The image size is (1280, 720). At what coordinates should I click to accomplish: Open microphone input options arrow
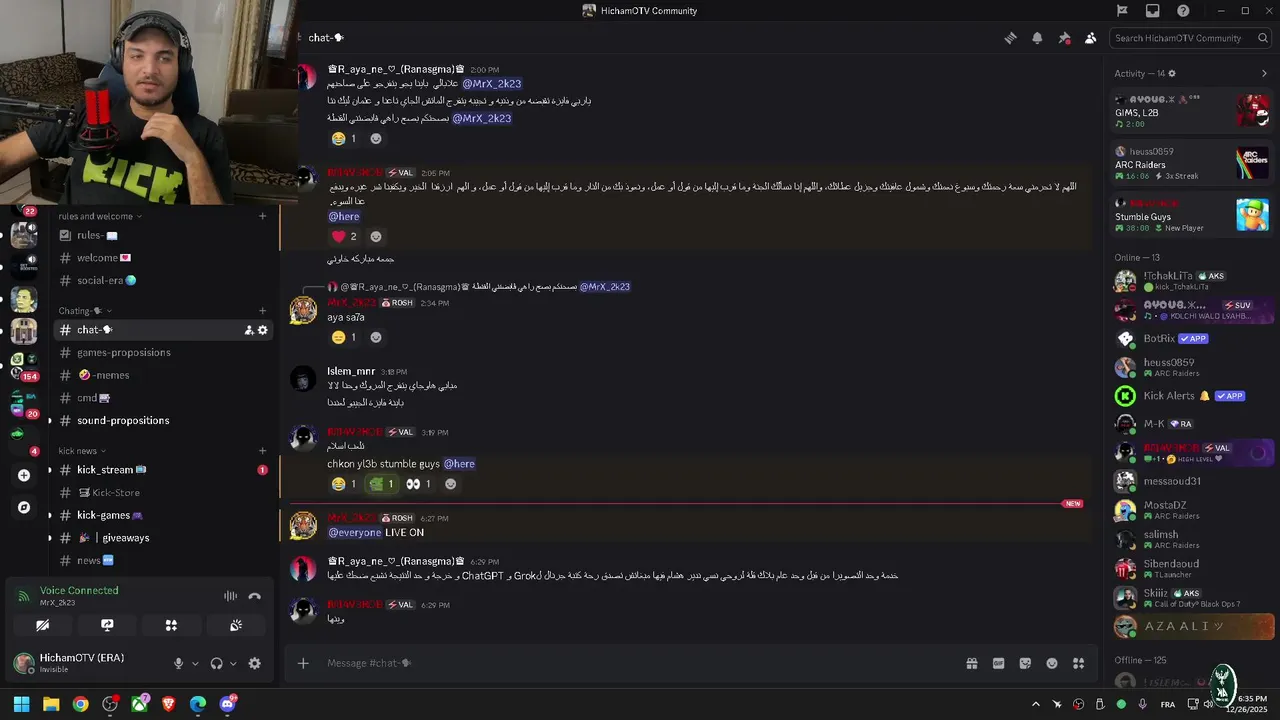195,663
